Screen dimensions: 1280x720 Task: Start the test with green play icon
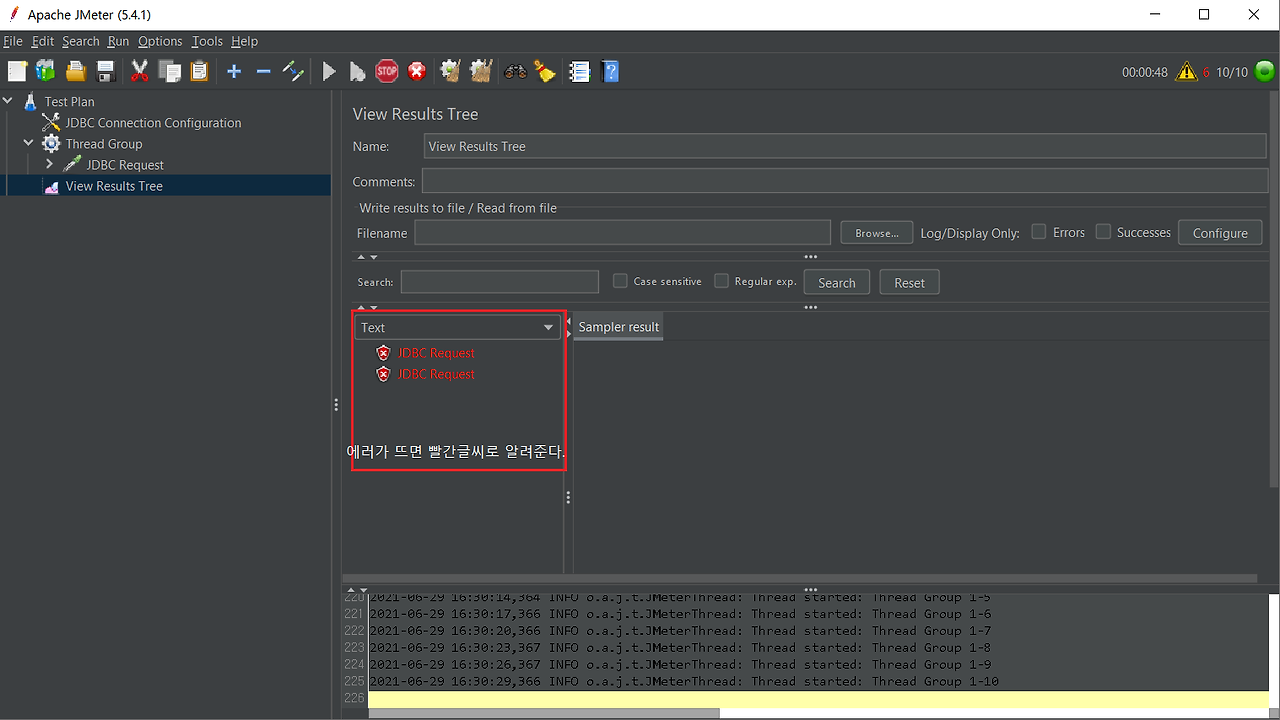coord(329,71)
